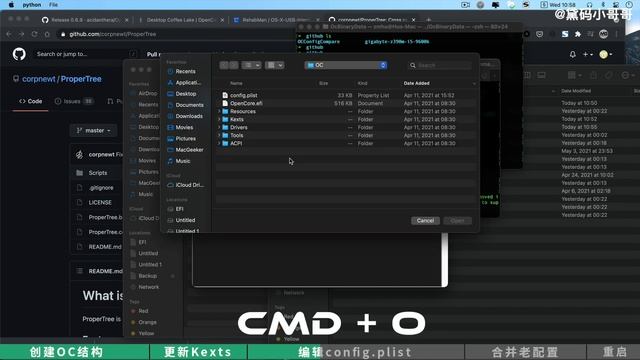Click the GitHub logo icon
The width and height of the screenshot is (640, 360).
(19, 54)
